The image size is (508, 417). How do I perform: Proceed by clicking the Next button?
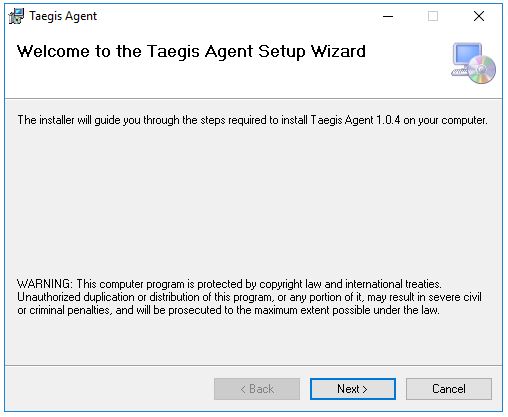click(x=353, y=389)
